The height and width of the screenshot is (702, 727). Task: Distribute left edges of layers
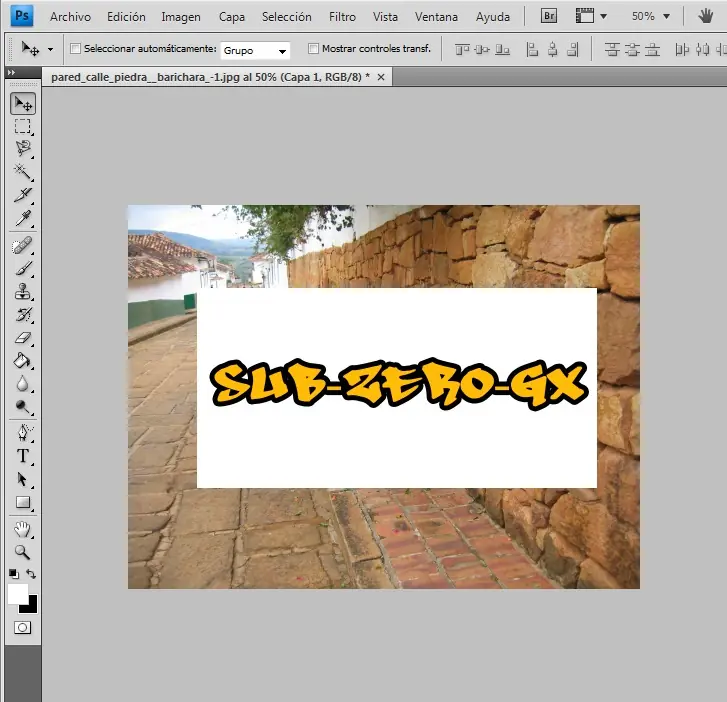tap(682, 49)
